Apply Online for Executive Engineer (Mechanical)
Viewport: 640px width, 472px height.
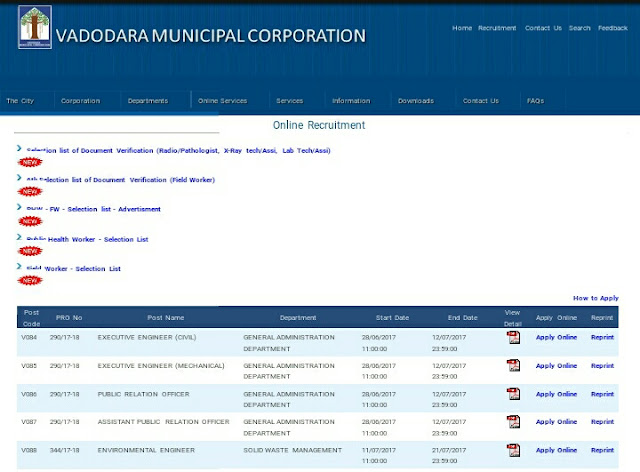[556, 366]
